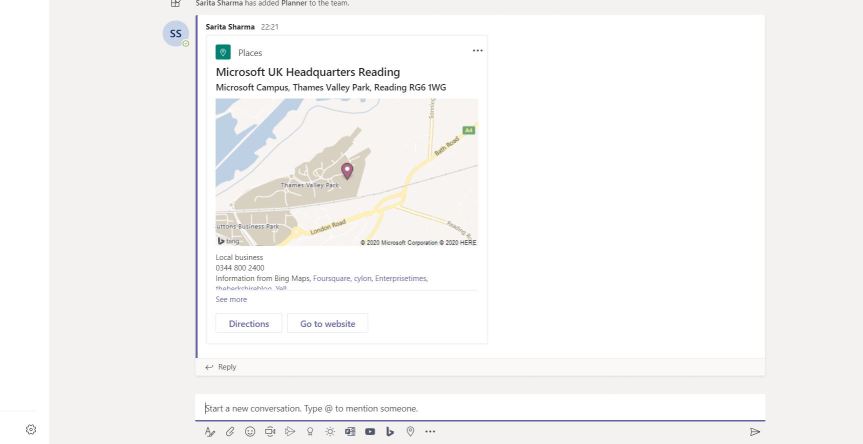Click the Stream play icon in compose toolbar
863x444 pixels.
[x=290, y=432]
